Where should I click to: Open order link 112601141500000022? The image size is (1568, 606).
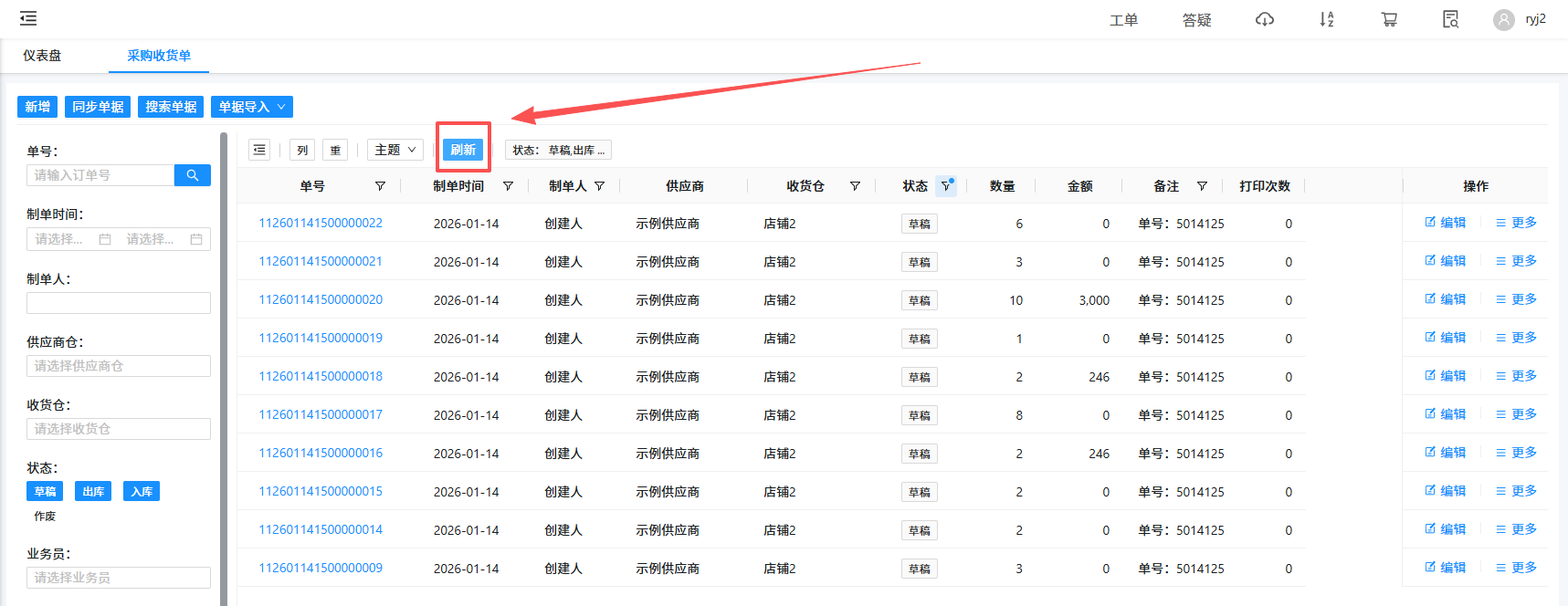(321, 224)
